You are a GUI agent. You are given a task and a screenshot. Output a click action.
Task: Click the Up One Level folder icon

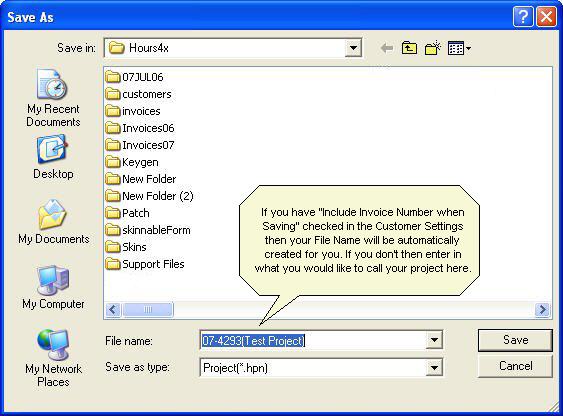(409, 48)
